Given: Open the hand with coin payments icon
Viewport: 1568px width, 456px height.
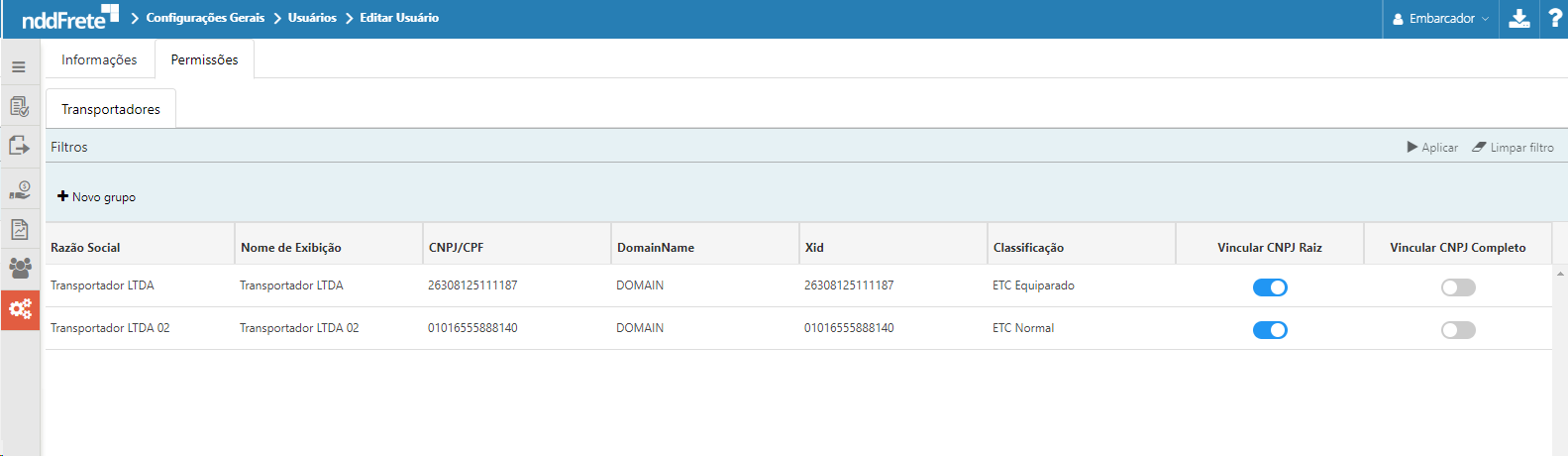Looking at the screenshot, I should (19, 188).
